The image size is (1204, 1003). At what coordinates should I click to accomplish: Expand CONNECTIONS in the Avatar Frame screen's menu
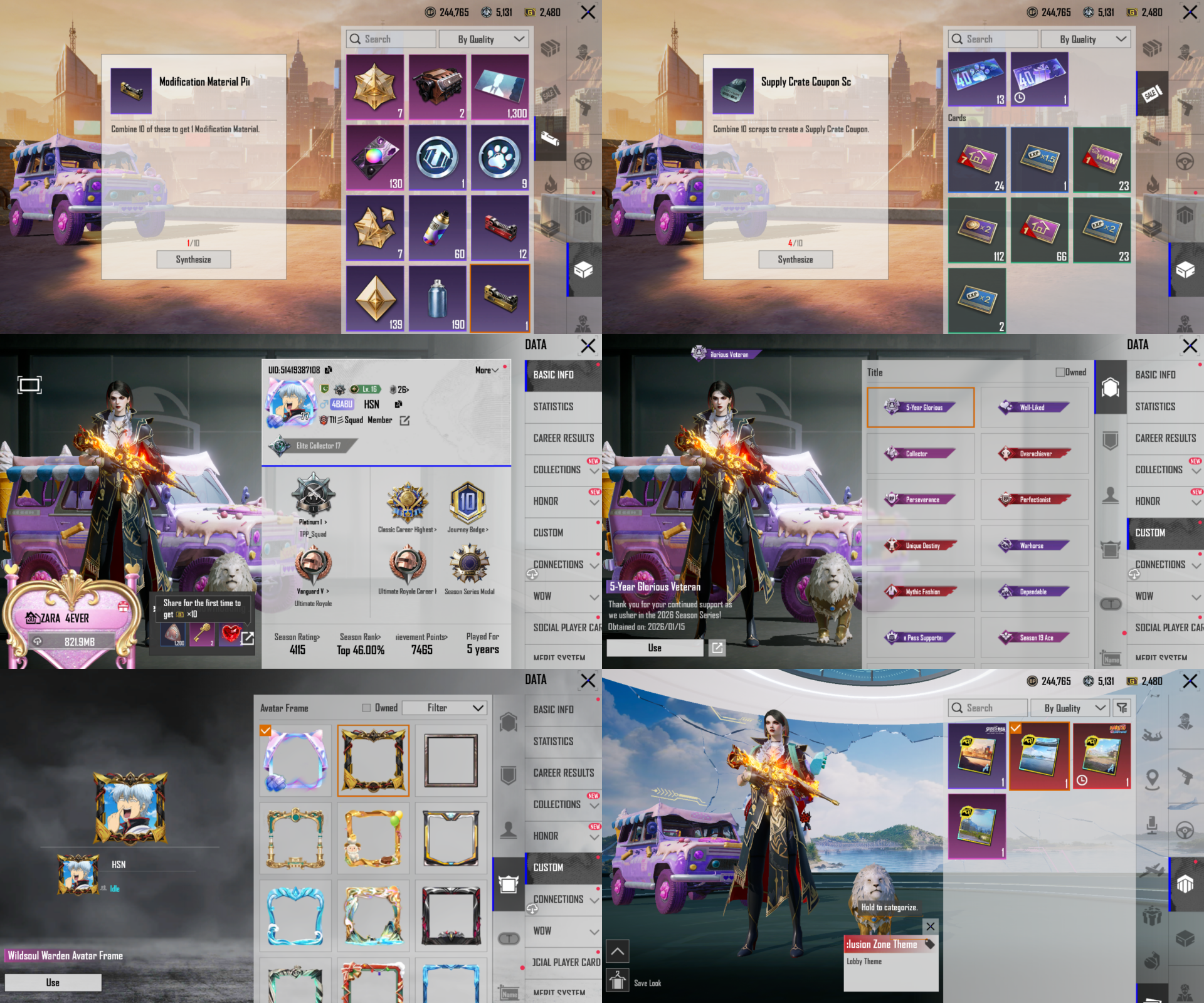tap(563, 899)
